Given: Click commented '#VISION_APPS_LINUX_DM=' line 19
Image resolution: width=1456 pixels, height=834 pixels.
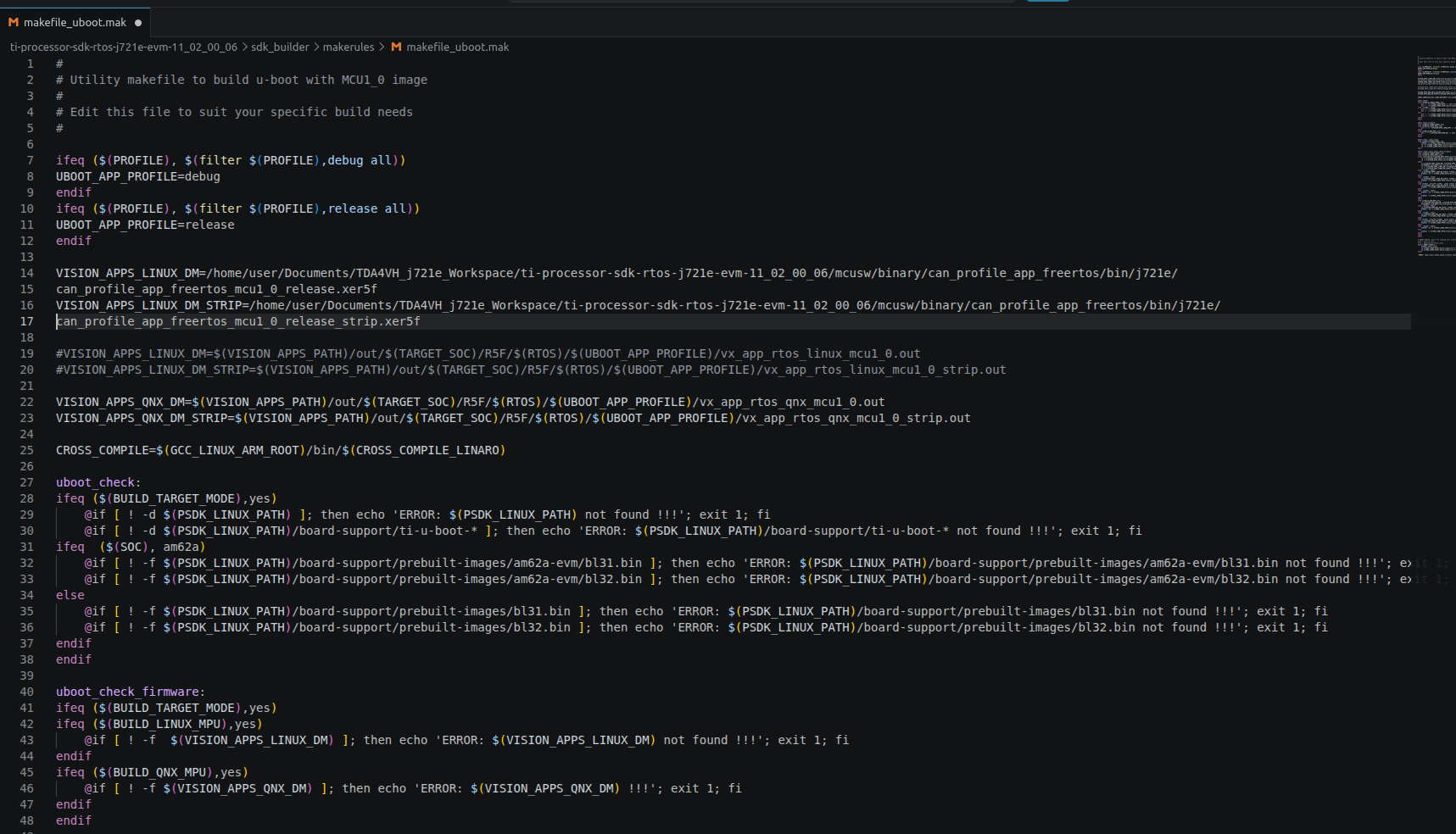Looking at the screenshot, I should 488,354.
